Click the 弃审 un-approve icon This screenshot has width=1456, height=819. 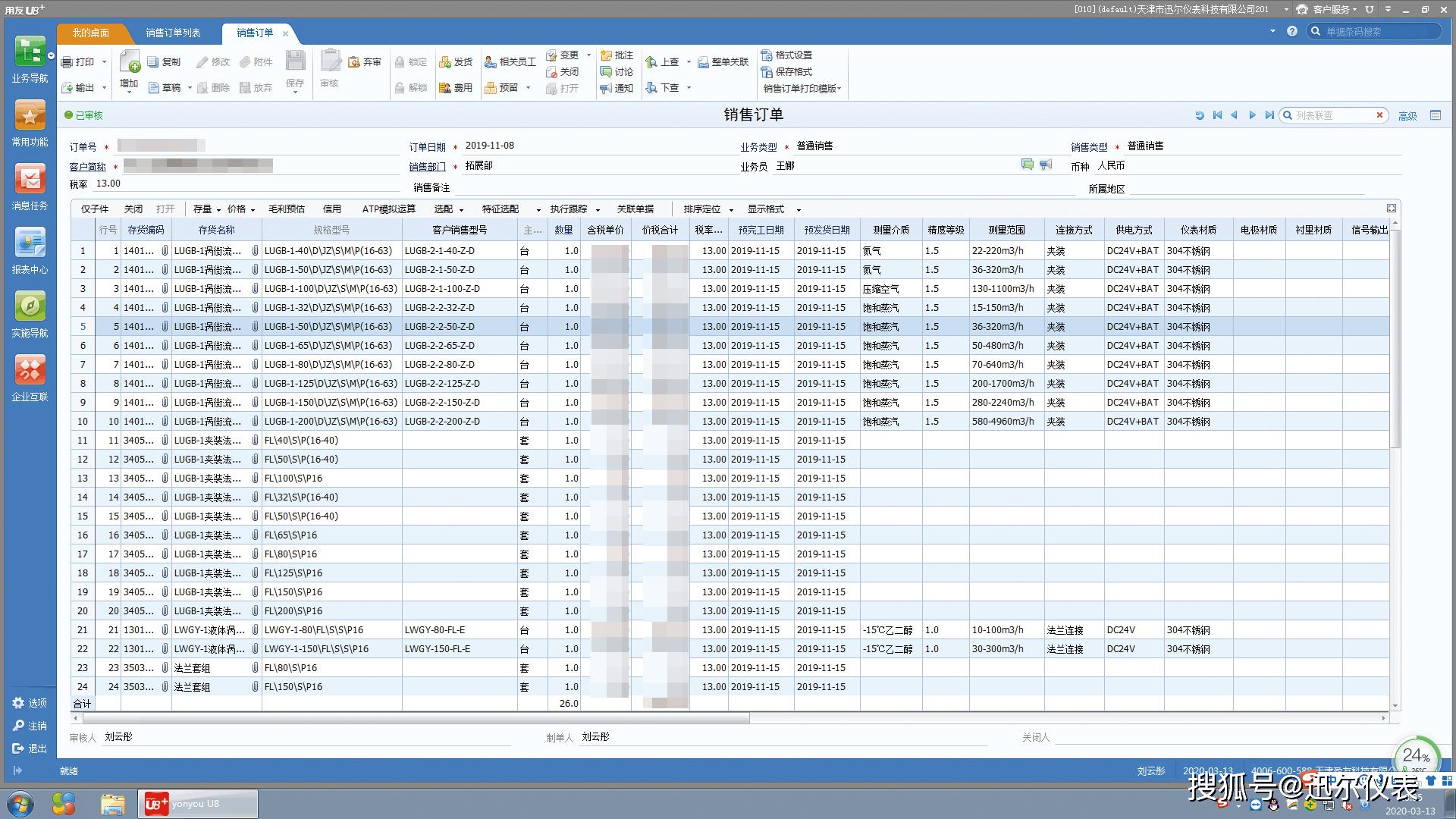click(x=354, y=62)
